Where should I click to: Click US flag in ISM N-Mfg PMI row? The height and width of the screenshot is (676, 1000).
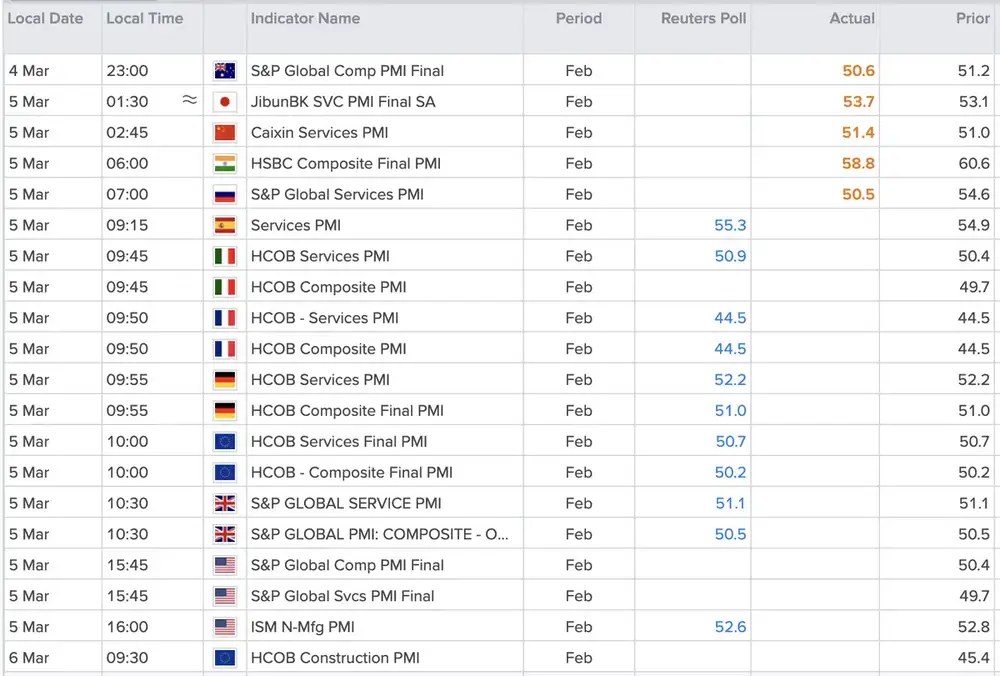[224, 628]
